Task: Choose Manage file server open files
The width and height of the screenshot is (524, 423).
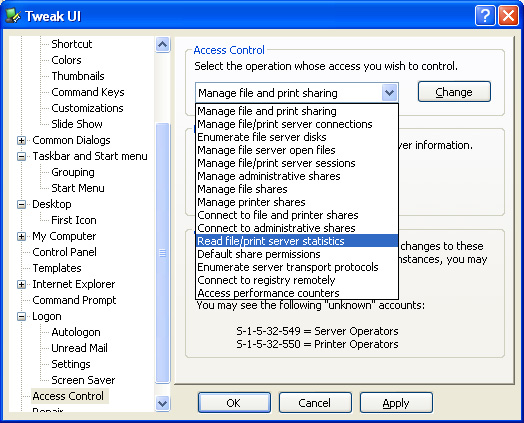Action: click(x=297, y=150)
